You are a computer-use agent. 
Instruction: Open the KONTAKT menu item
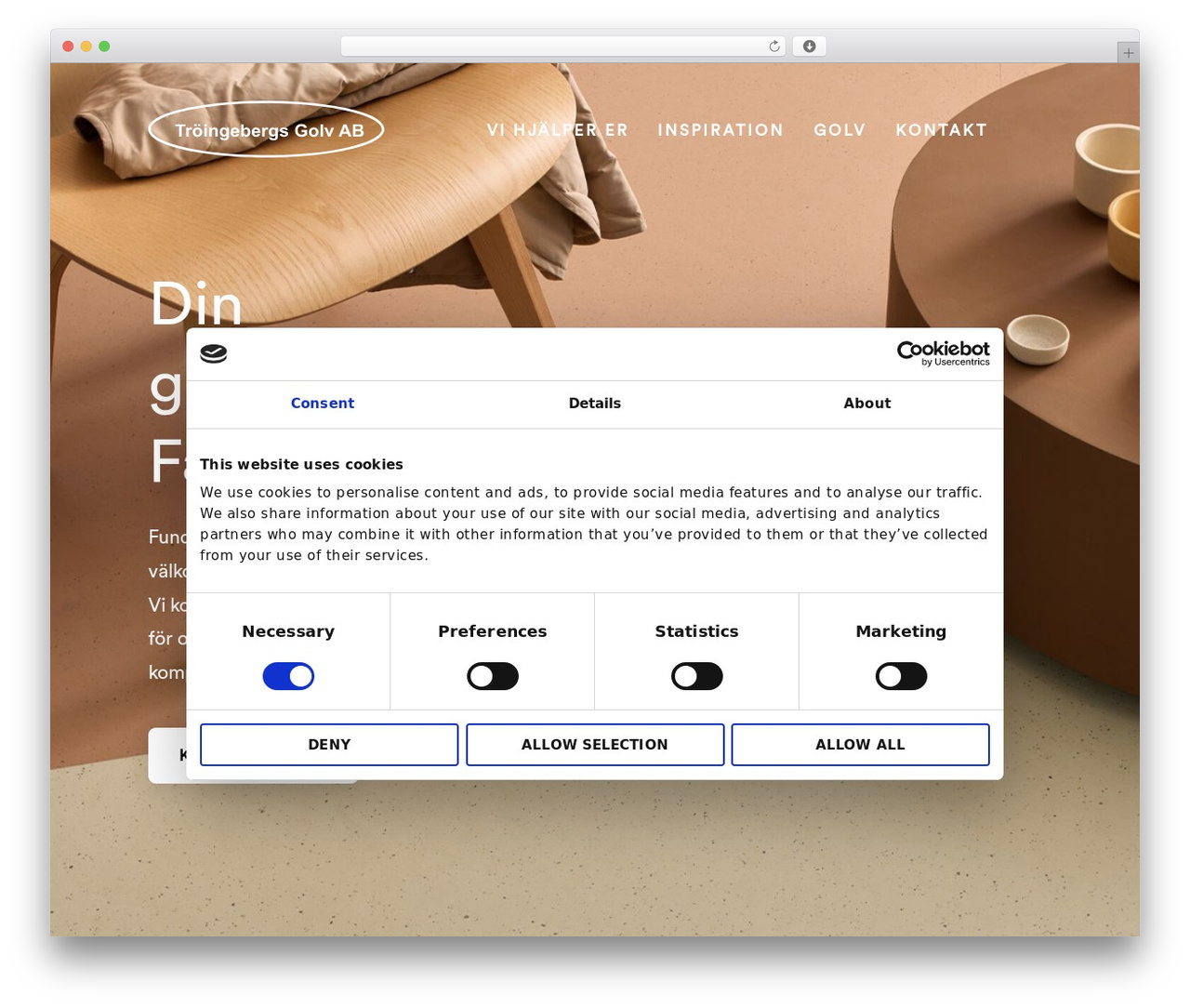click(x=941, y=130)
